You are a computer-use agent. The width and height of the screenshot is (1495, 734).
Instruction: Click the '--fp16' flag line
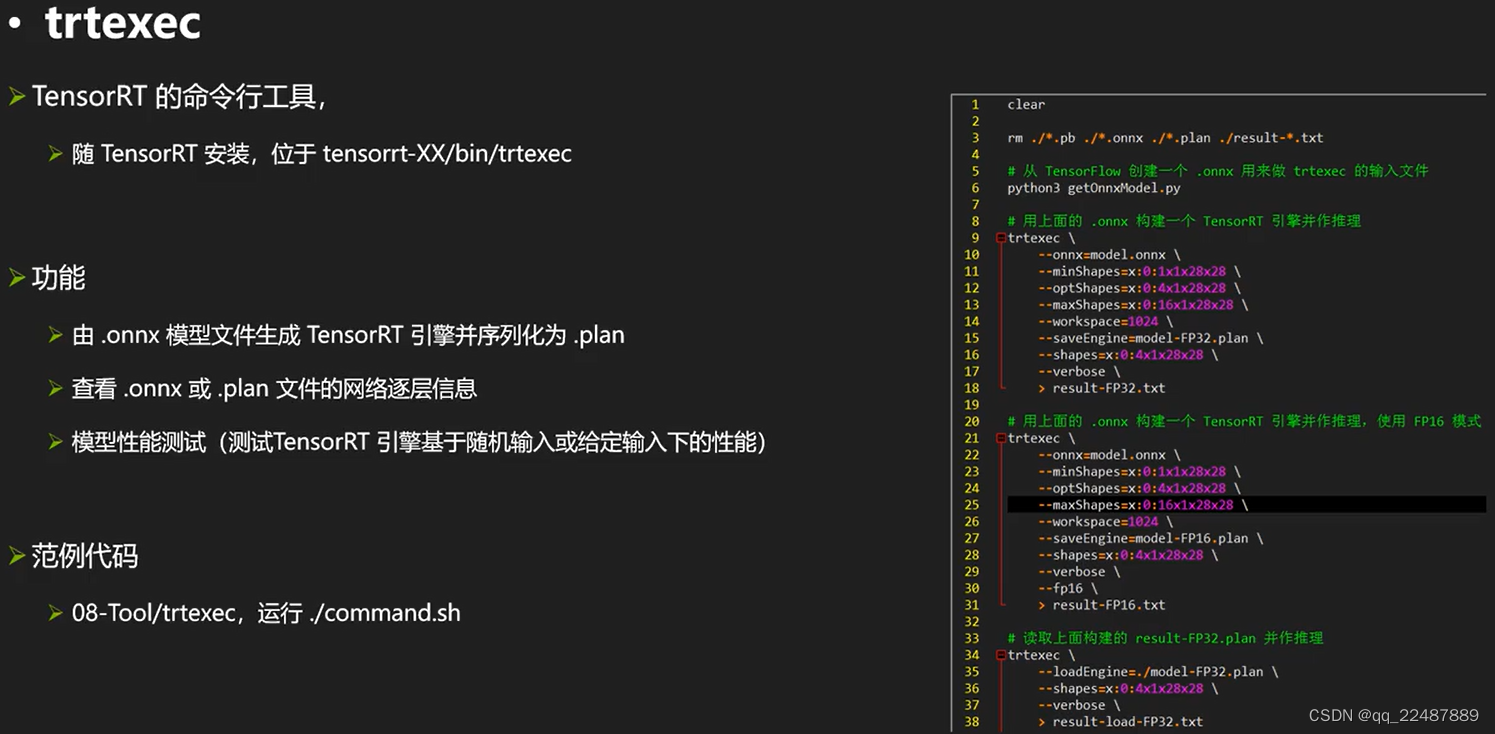tap(1068, 588)
